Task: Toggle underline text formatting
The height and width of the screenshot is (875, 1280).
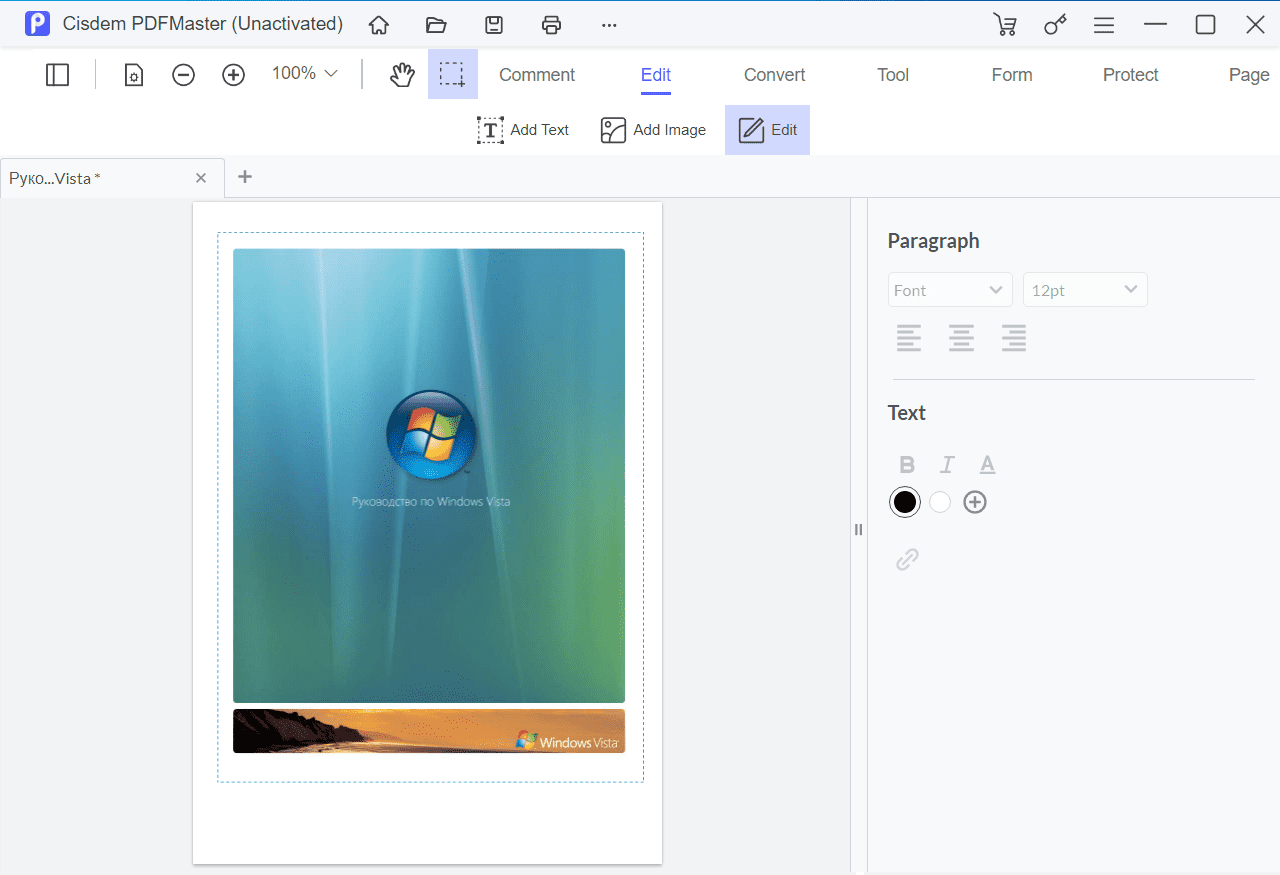Action: 987,464
